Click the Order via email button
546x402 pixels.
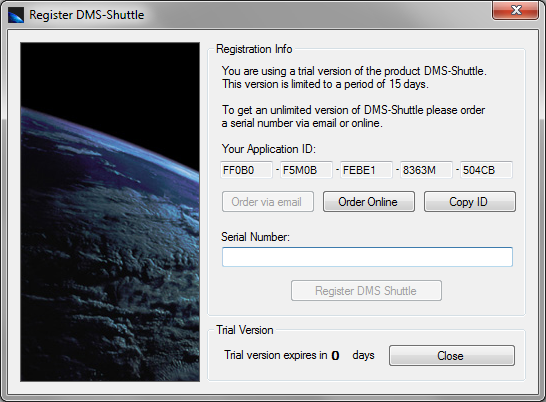268,201
